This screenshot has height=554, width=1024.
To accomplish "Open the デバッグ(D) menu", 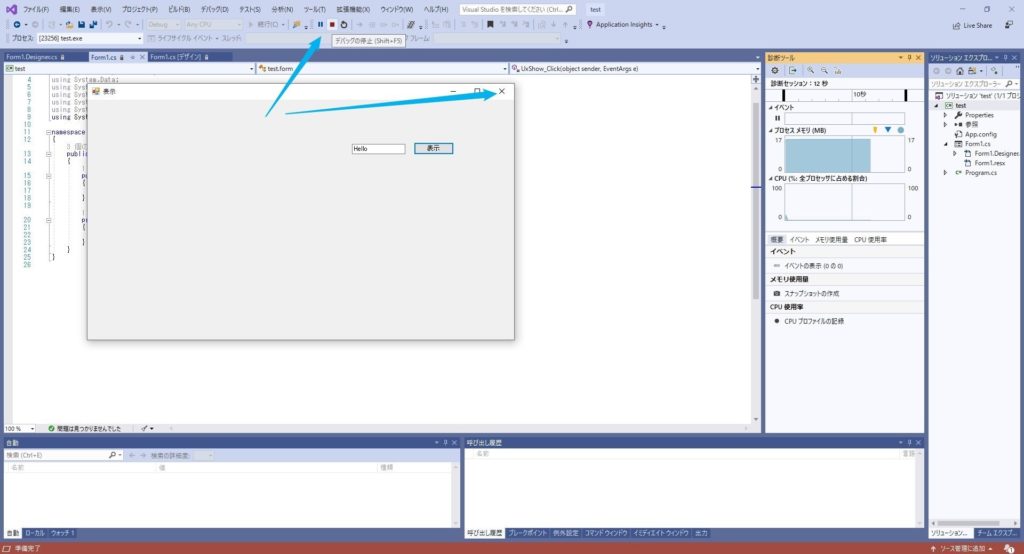I will coord(214,9).
